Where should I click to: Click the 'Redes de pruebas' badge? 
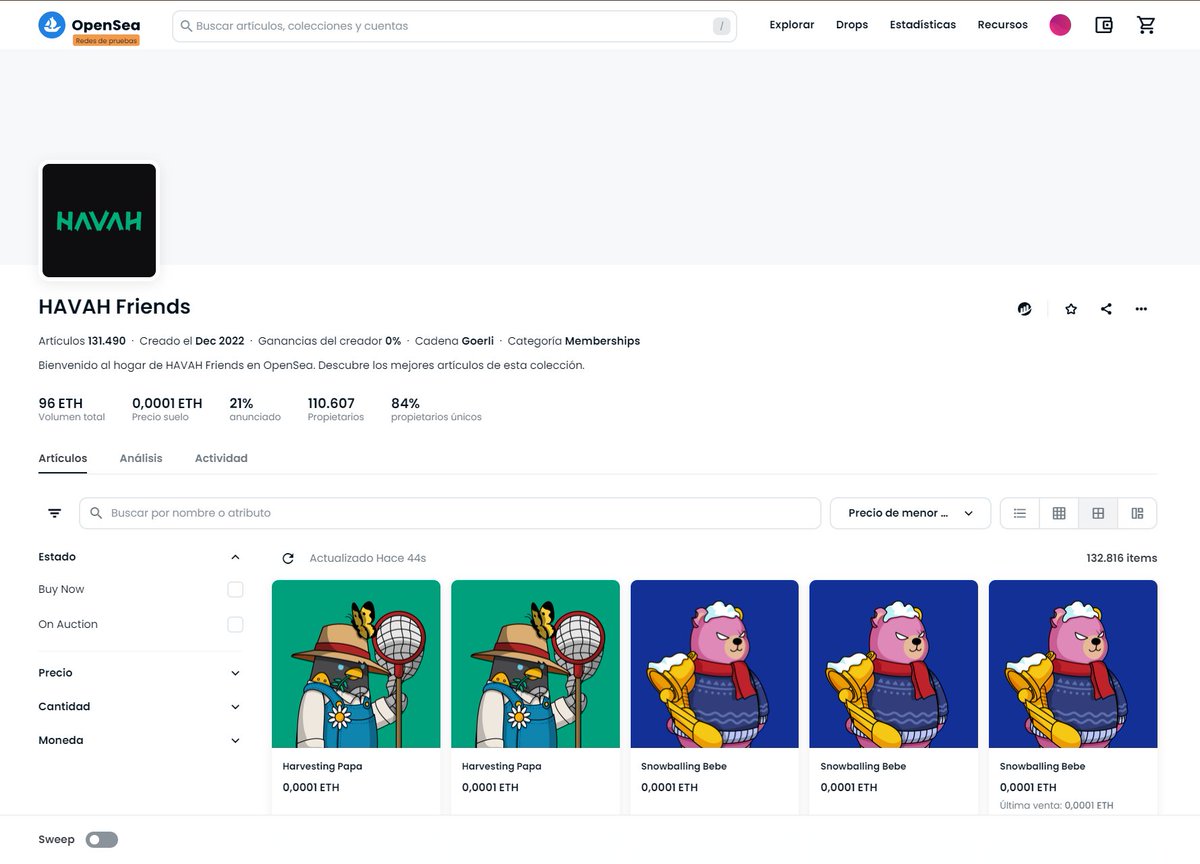[106, 40]
